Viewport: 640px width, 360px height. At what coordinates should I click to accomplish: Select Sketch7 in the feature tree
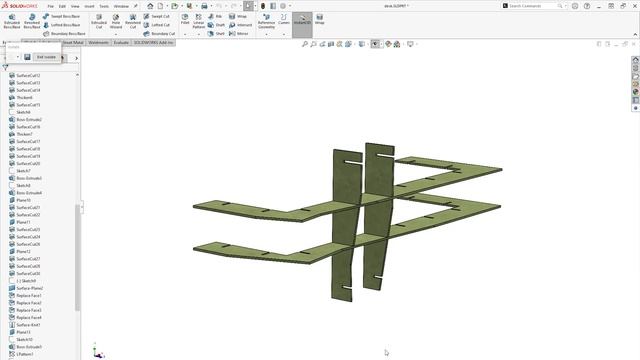[20, 171]
